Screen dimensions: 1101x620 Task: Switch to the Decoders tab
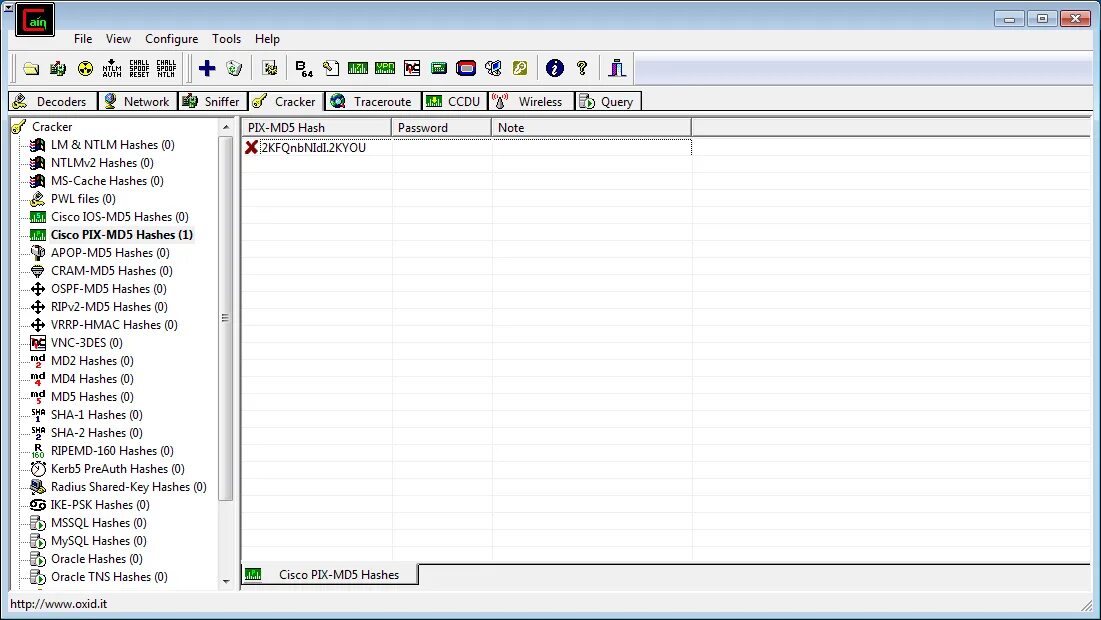[x=51, y=101]
